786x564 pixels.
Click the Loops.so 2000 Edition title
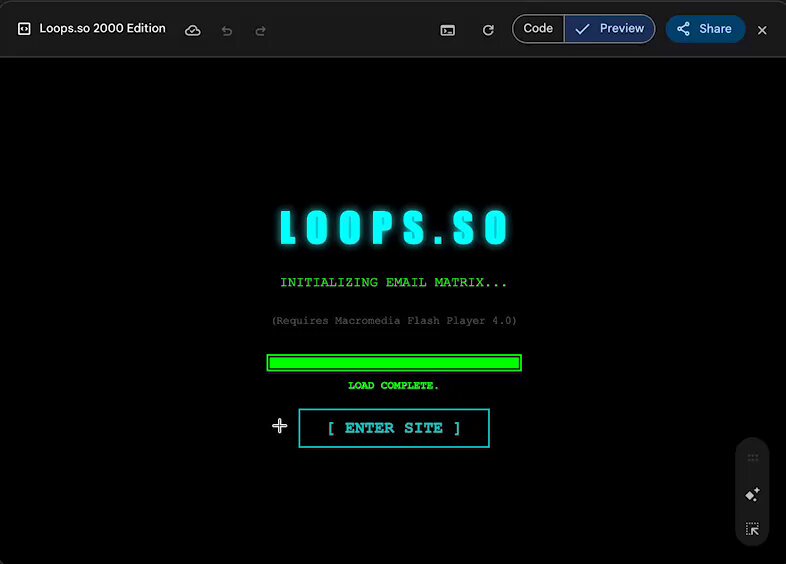[102, 29]
